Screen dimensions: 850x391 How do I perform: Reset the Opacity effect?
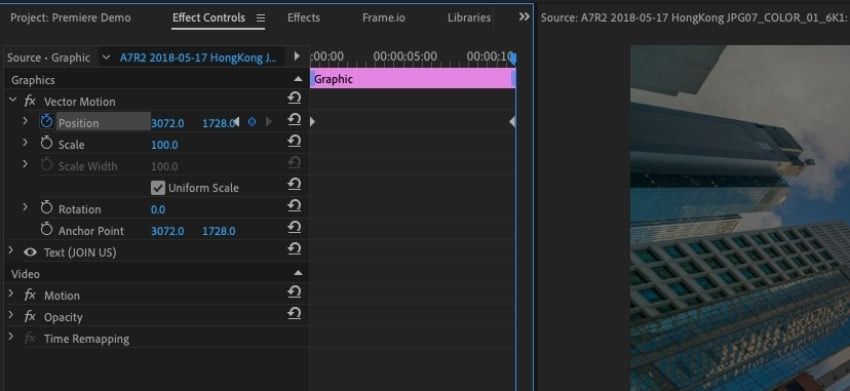click(x=294, y=314)
